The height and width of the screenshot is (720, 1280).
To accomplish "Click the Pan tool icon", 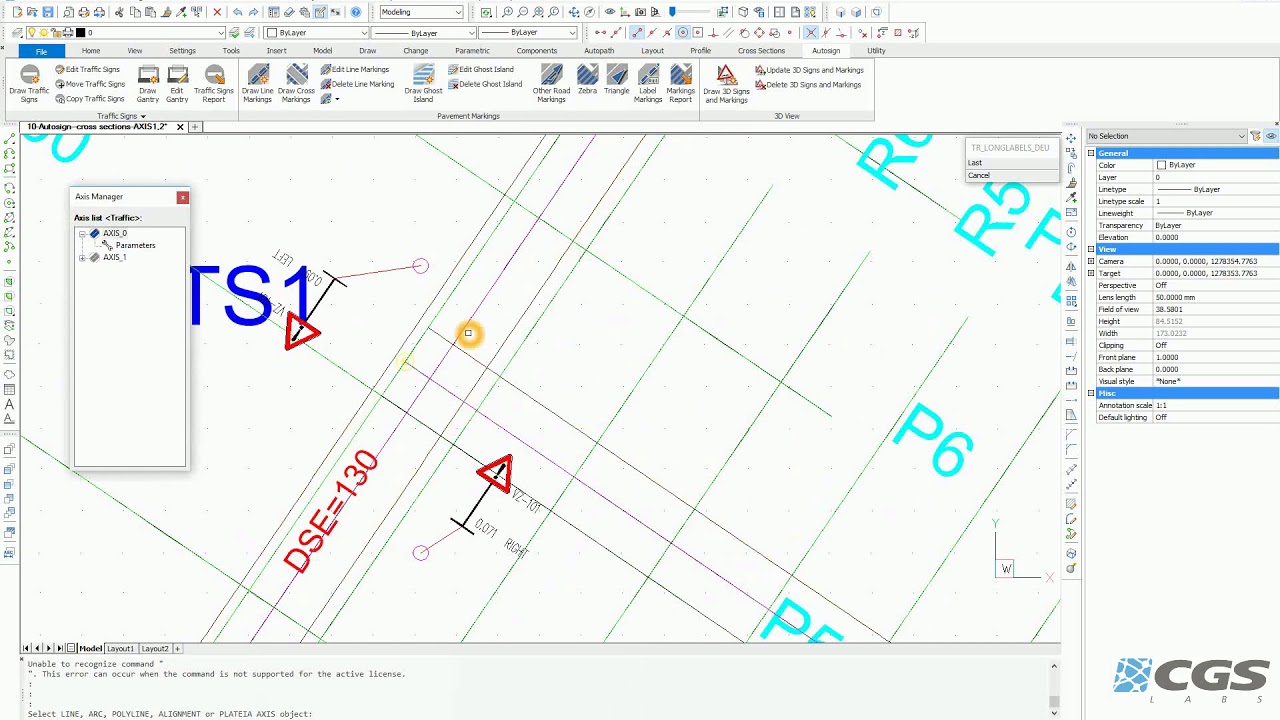I will pos(574,12).
